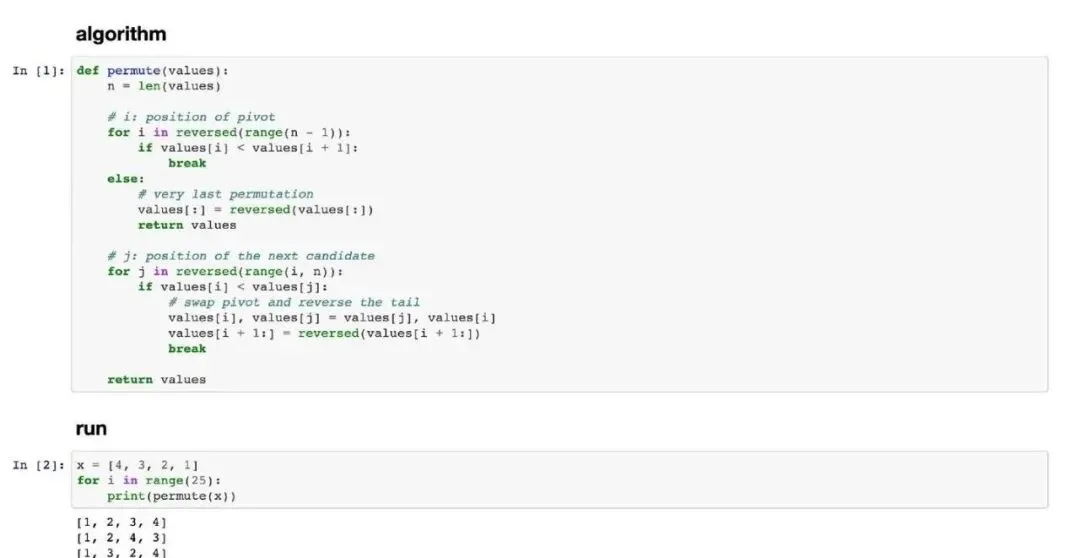Place cursor on 'n = len(values)' line
The height and width of the screenshot is (558, 1080).
point(164,86)
